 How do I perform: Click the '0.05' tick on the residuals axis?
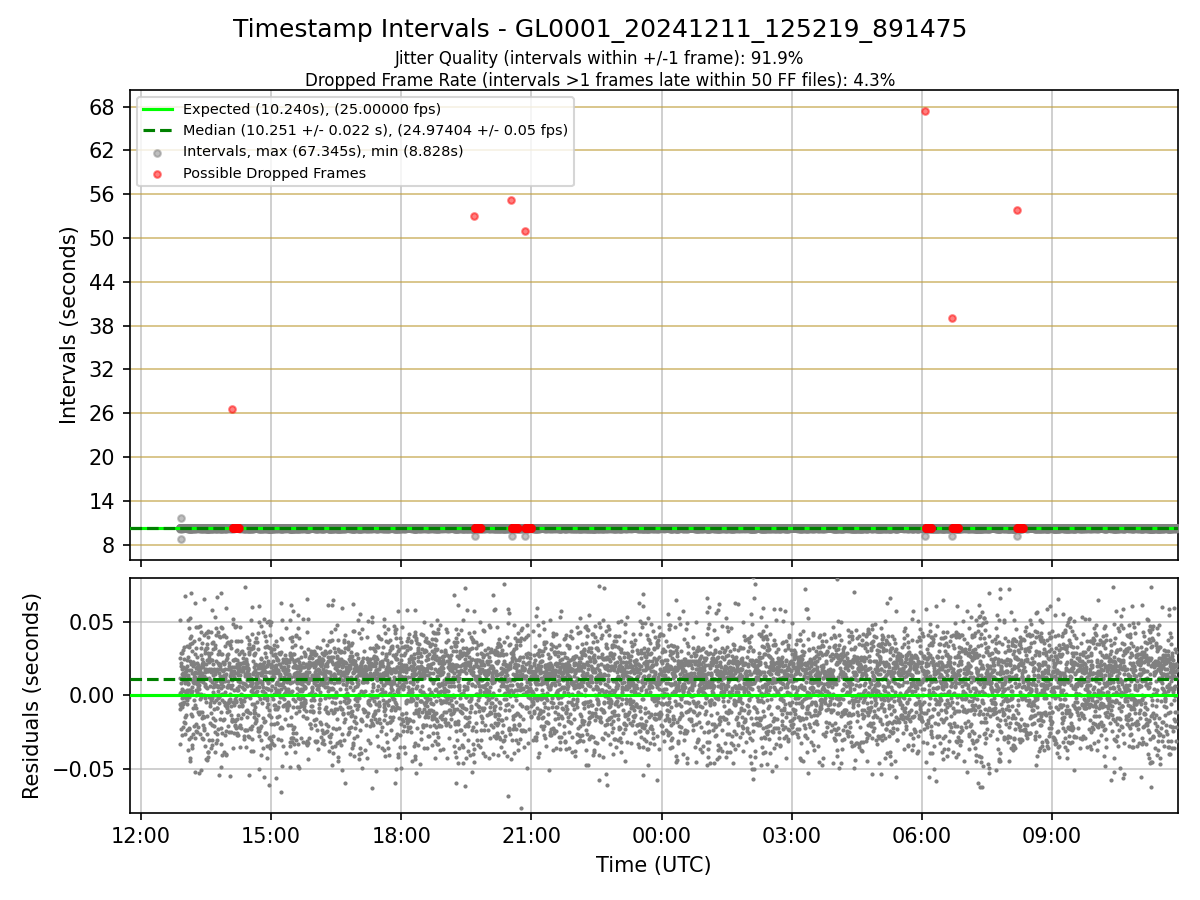pyautogui.click(x=94, y=622)
